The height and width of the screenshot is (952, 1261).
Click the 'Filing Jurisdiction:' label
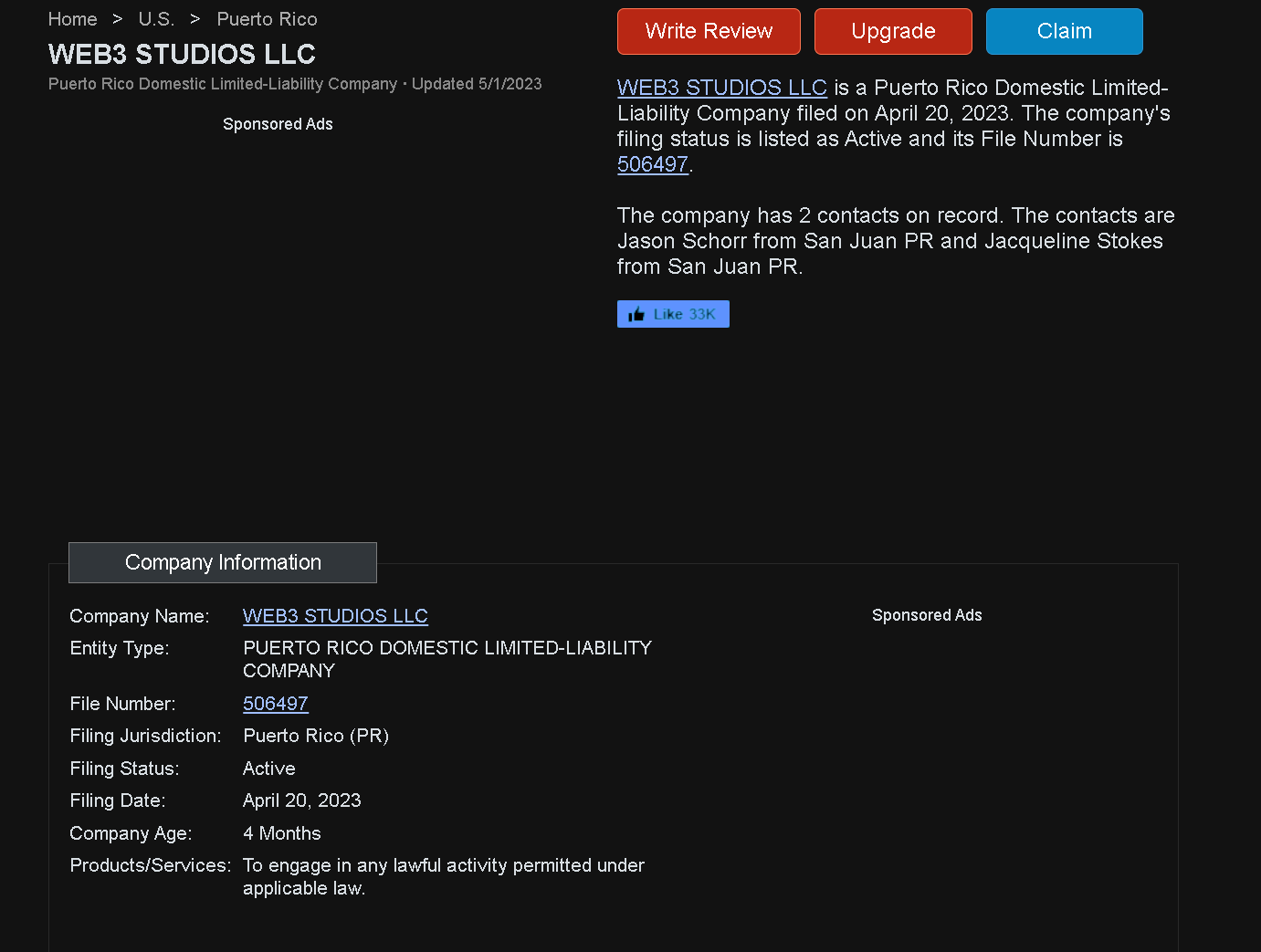coord(145,736)
